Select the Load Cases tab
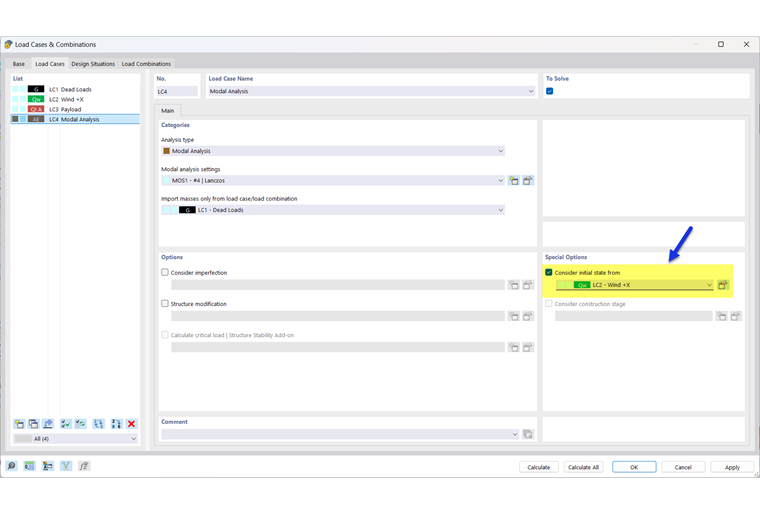Image resolution: width=760 pixels, height=514 pixels. 50,64
